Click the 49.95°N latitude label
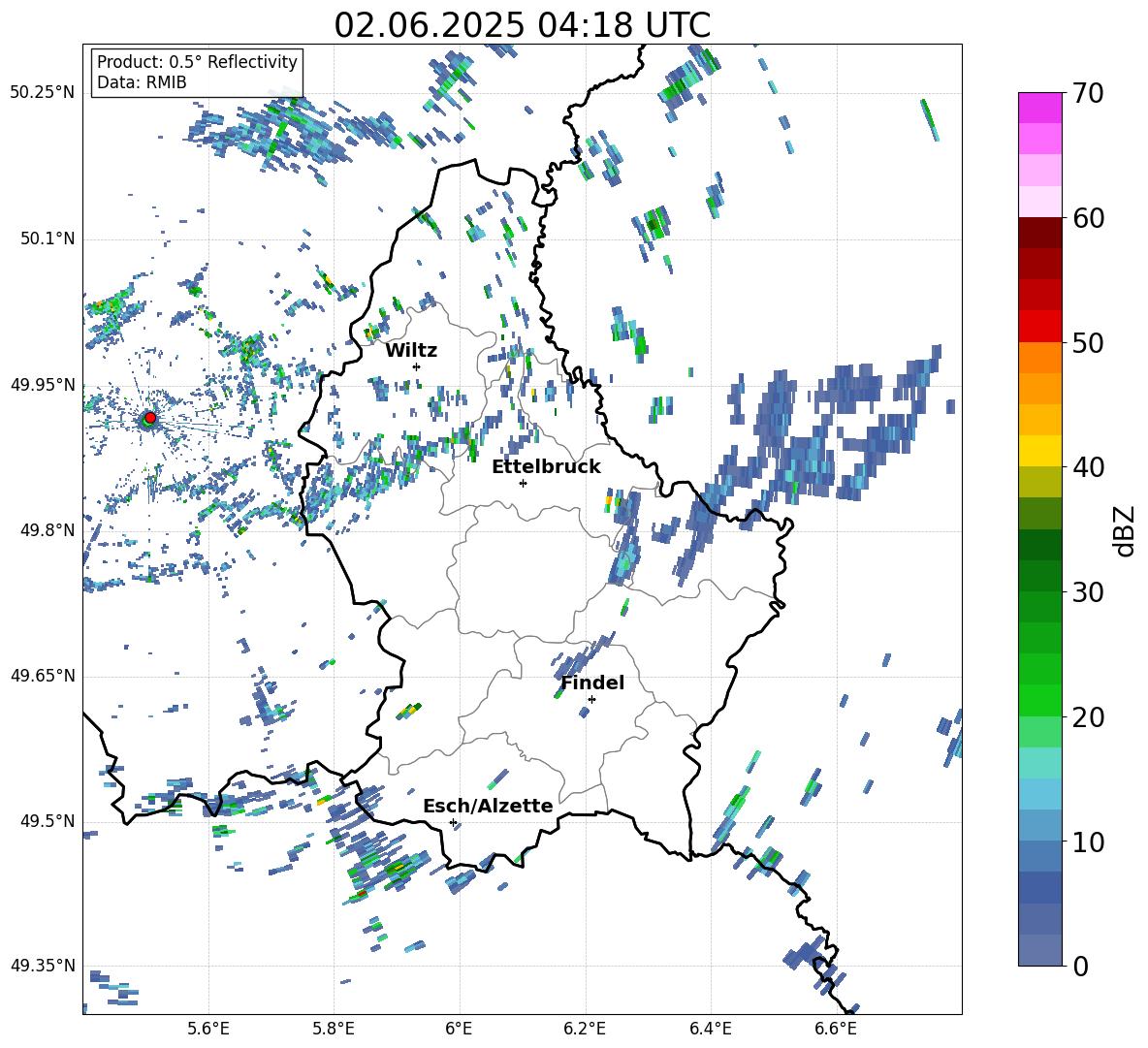 pos(43,384)
